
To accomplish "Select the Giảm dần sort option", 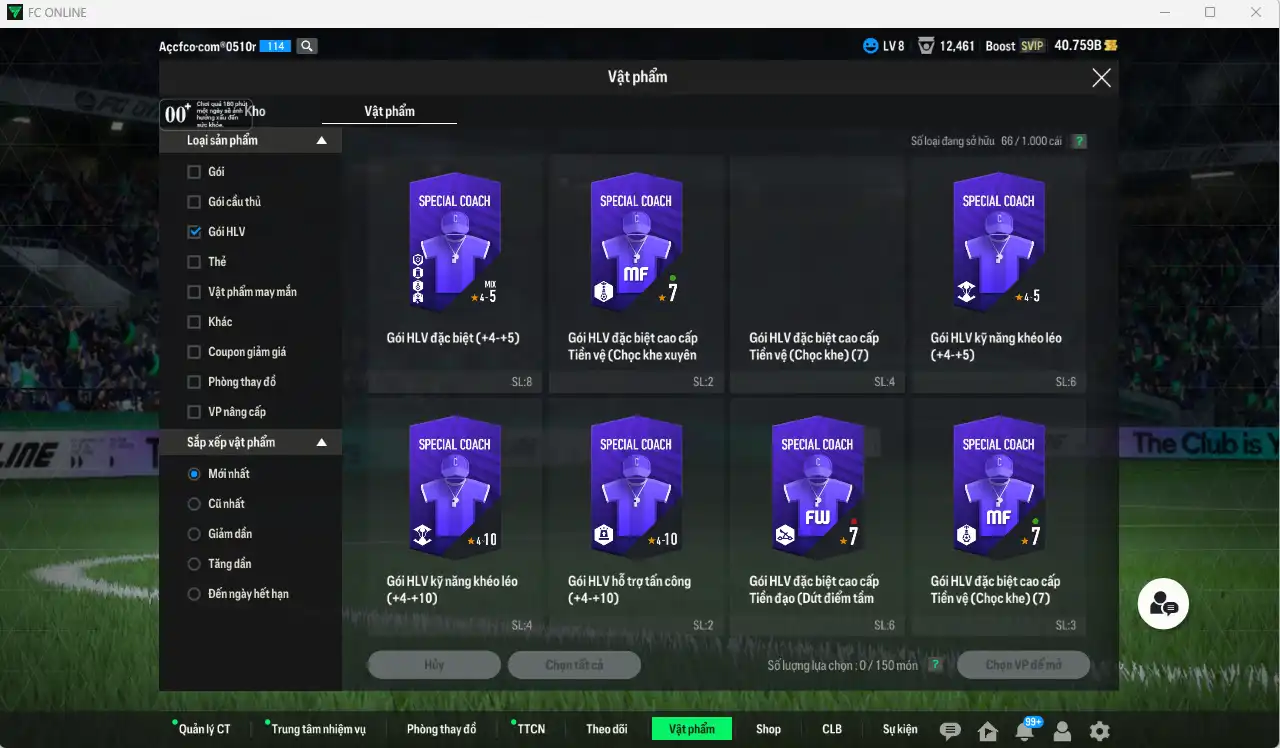I will pyautogui.click(x=194, y=534).
